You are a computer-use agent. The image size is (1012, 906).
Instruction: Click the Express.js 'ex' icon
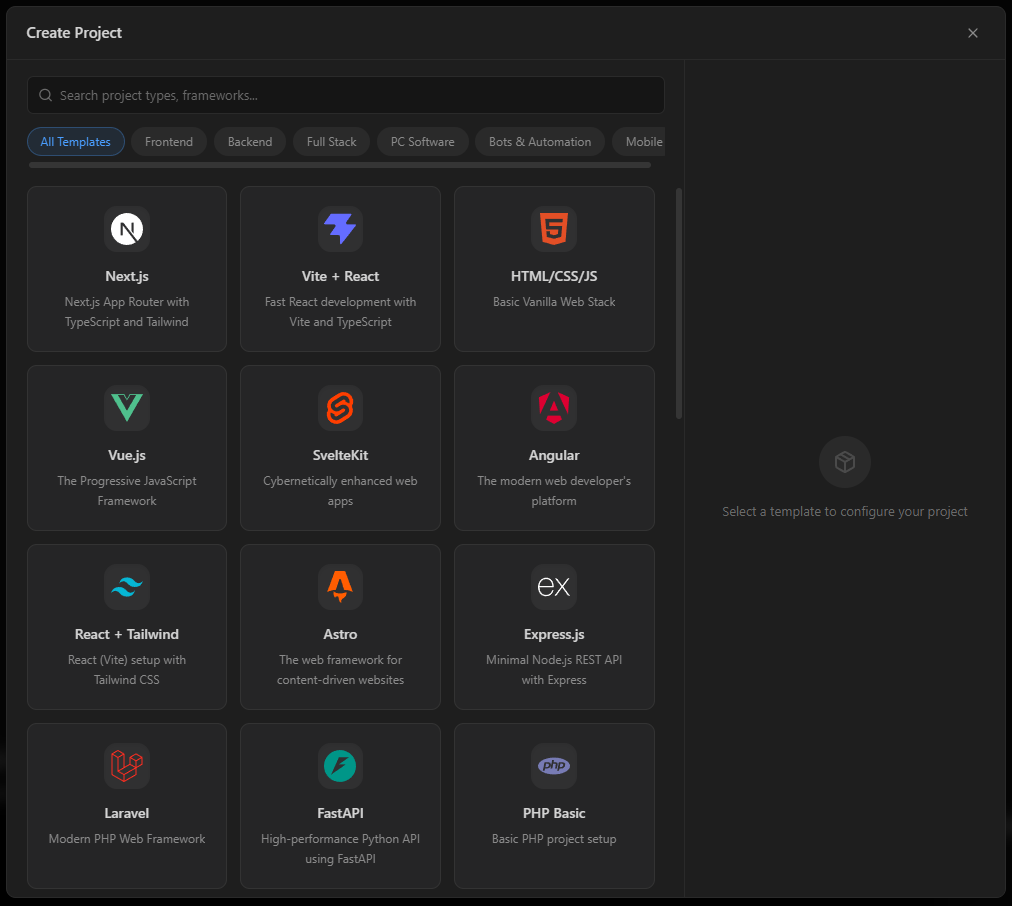coord(554,587)
